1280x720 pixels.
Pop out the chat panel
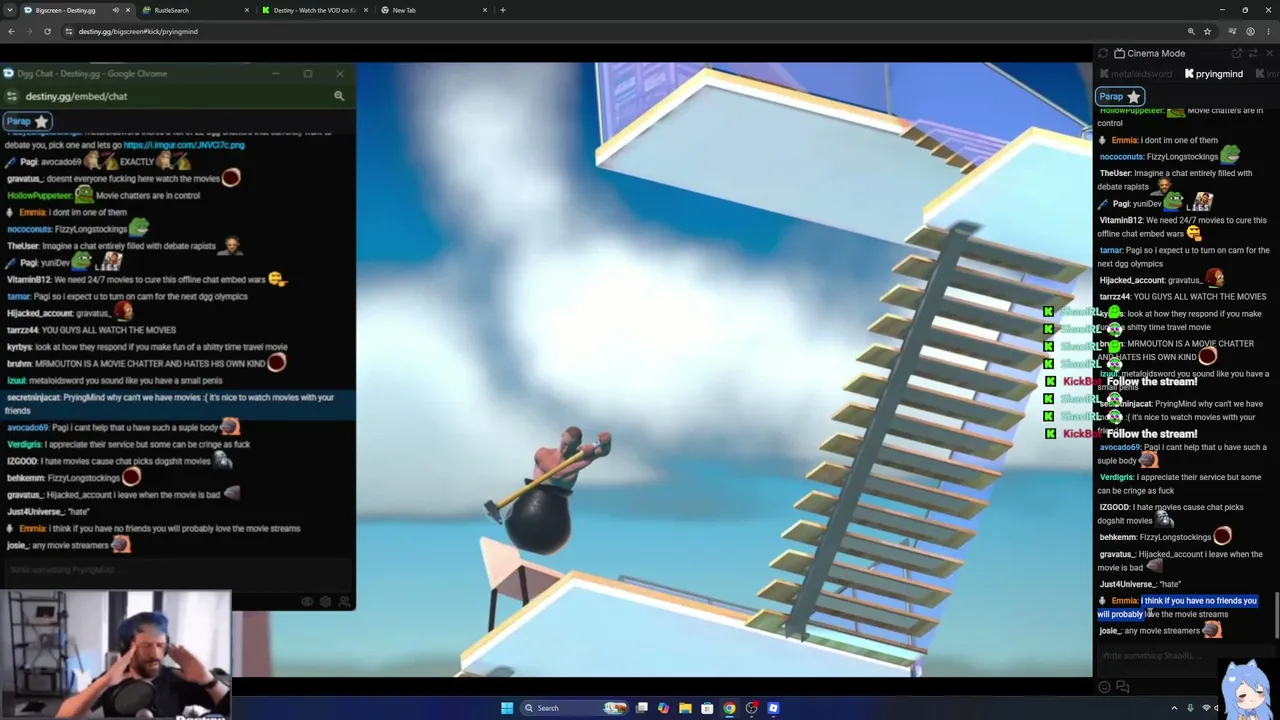pyautogui.click(x=1237, y=53)
